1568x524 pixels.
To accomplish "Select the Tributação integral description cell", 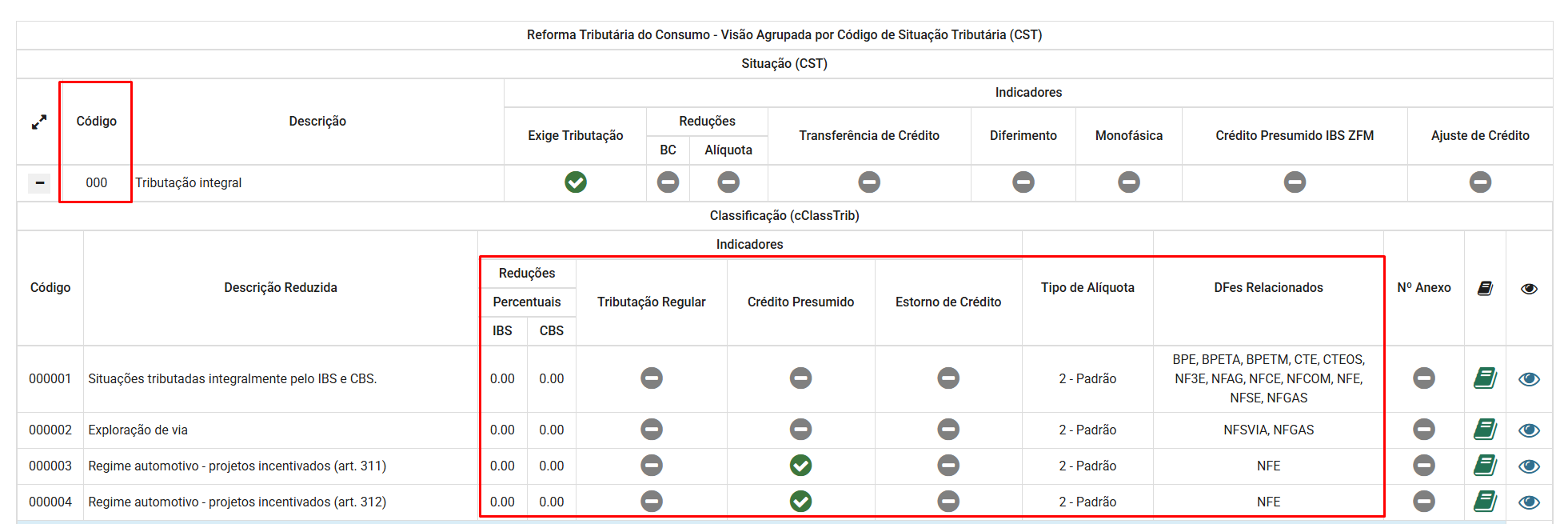I will click(x=189, y=182).
